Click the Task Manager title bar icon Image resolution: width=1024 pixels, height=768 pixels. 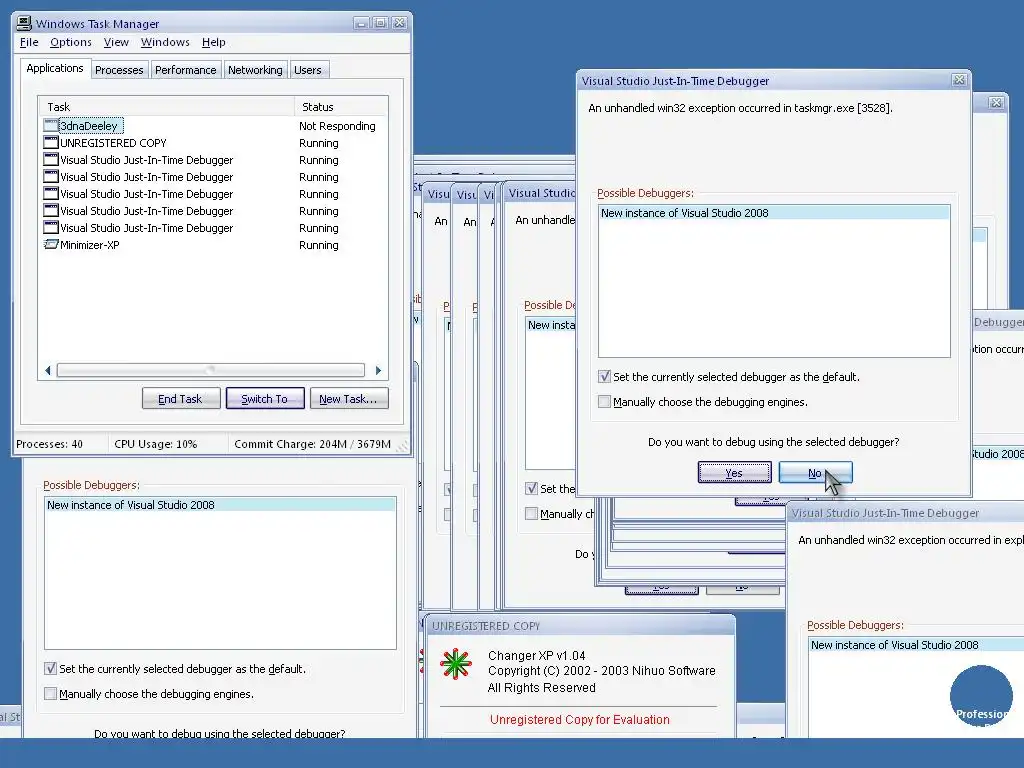click(x=24, y=24)
